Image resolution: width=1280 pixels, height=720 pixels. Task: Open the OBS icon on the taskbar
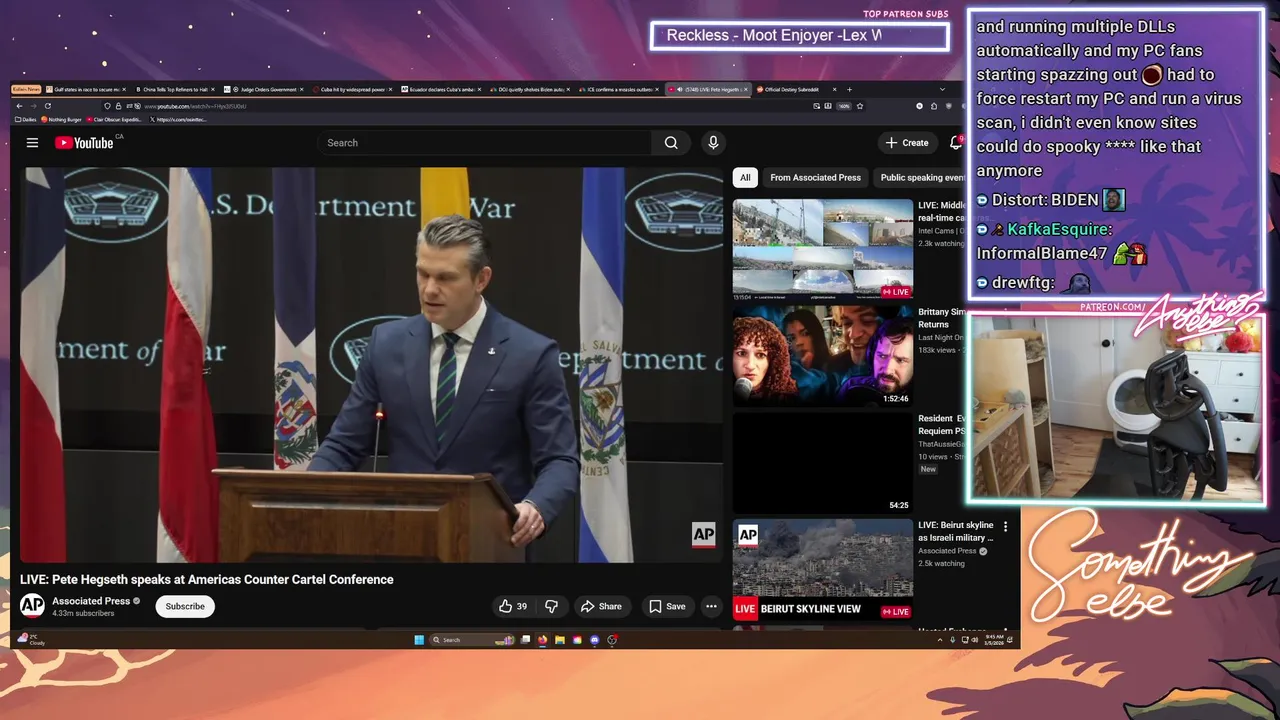click(x=612, y=640)
